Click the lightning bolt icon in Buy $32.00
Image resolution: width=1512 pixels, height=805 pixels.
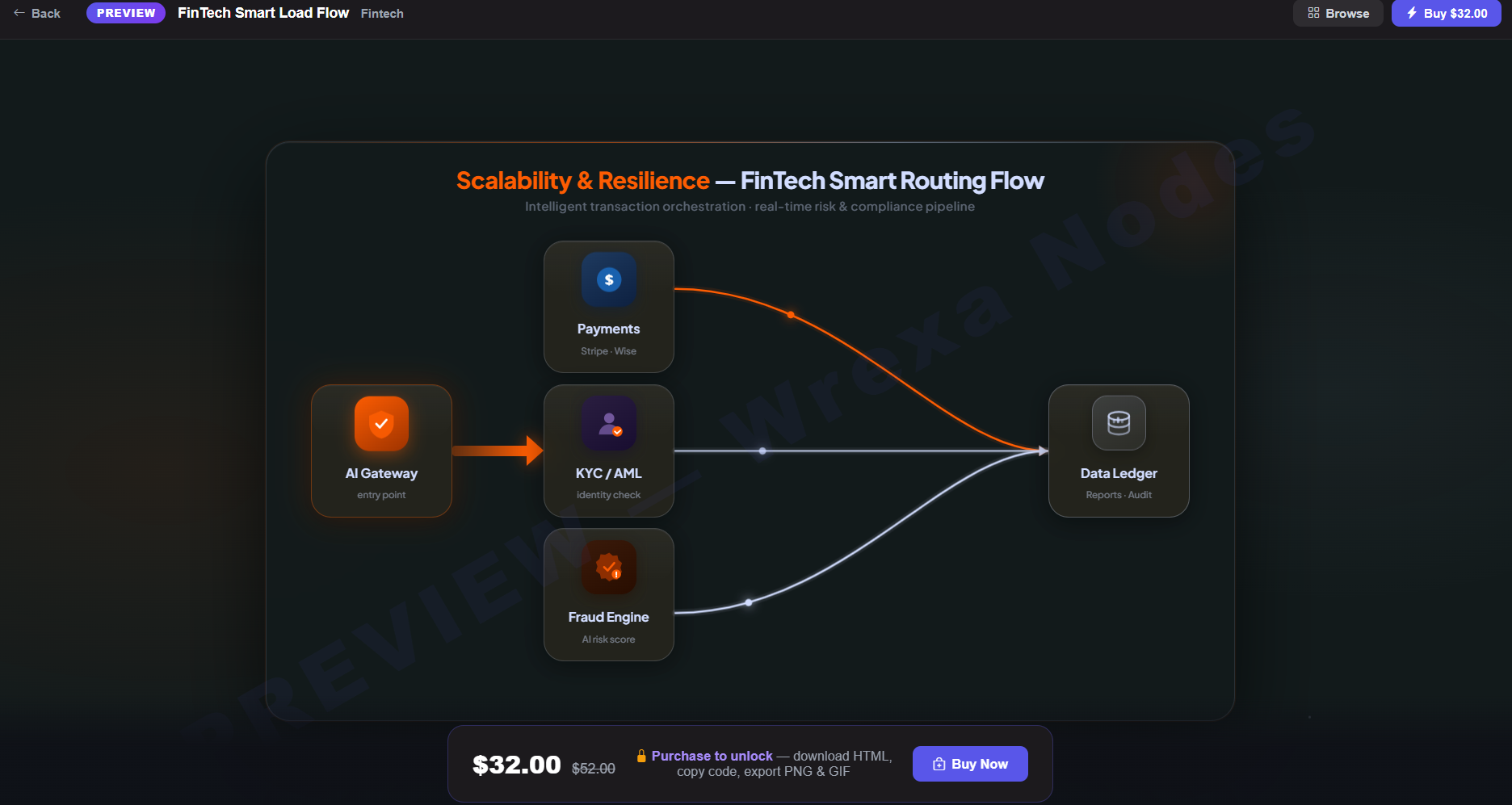(1411, 13)
